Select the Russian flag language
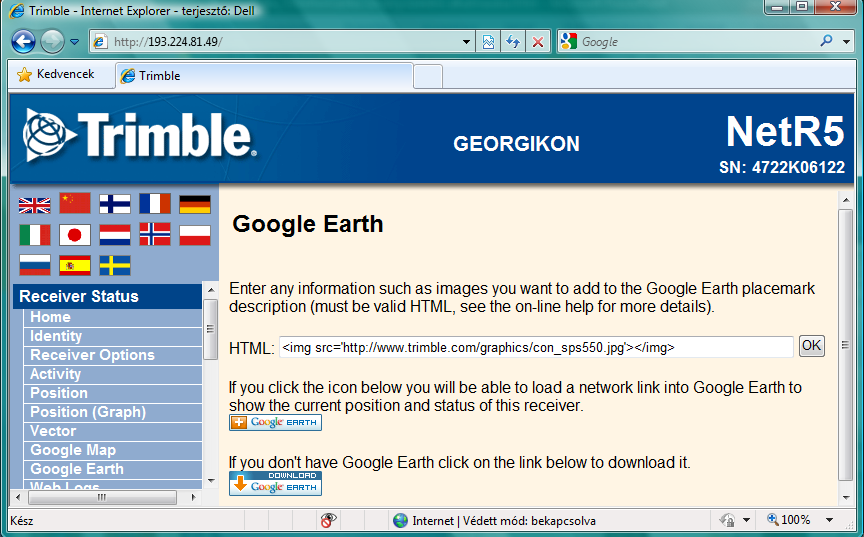The image size is (864, 537). [35, 265]
